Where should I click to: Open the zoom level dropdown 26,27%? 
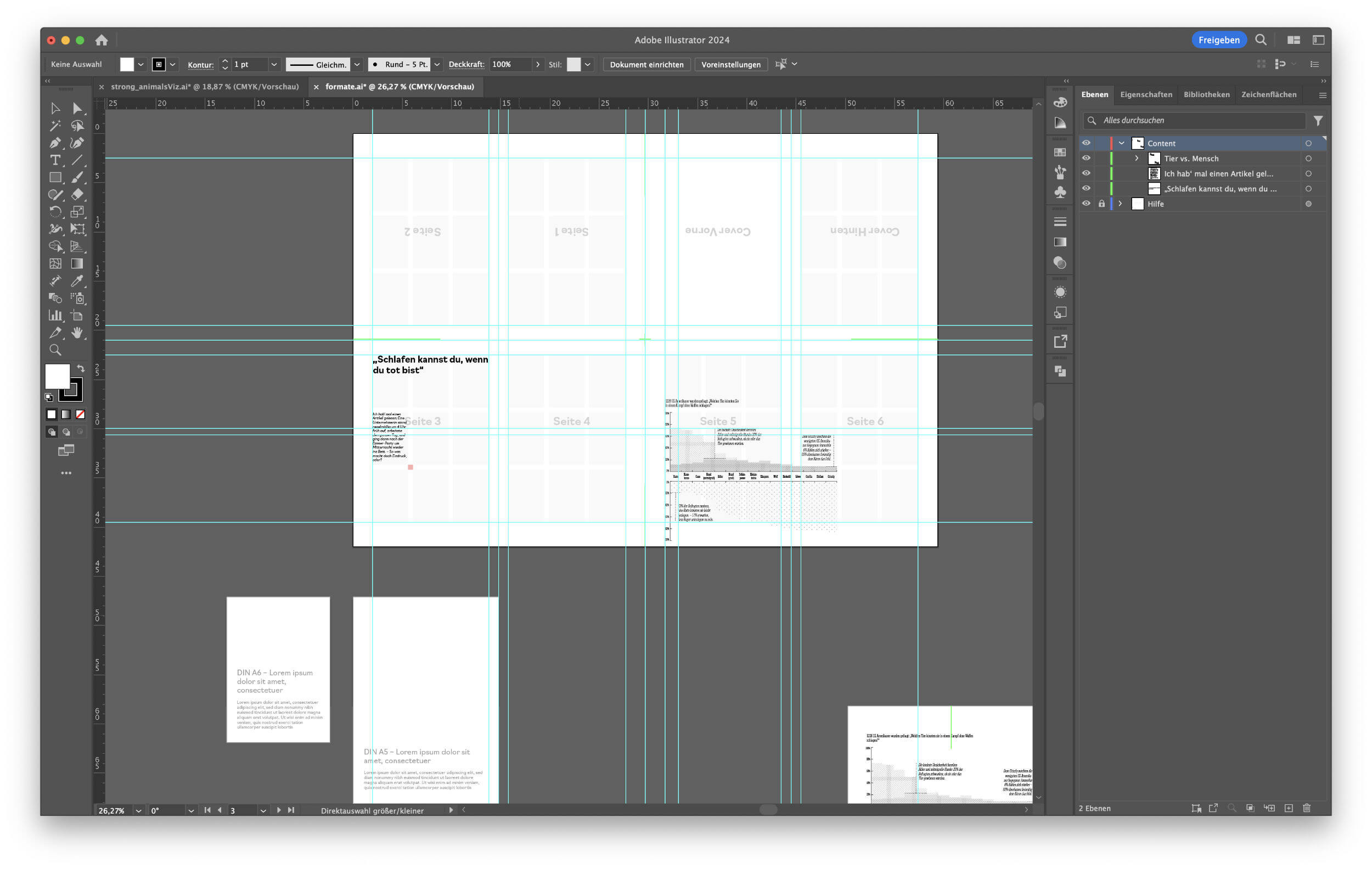tap(138, 810)
